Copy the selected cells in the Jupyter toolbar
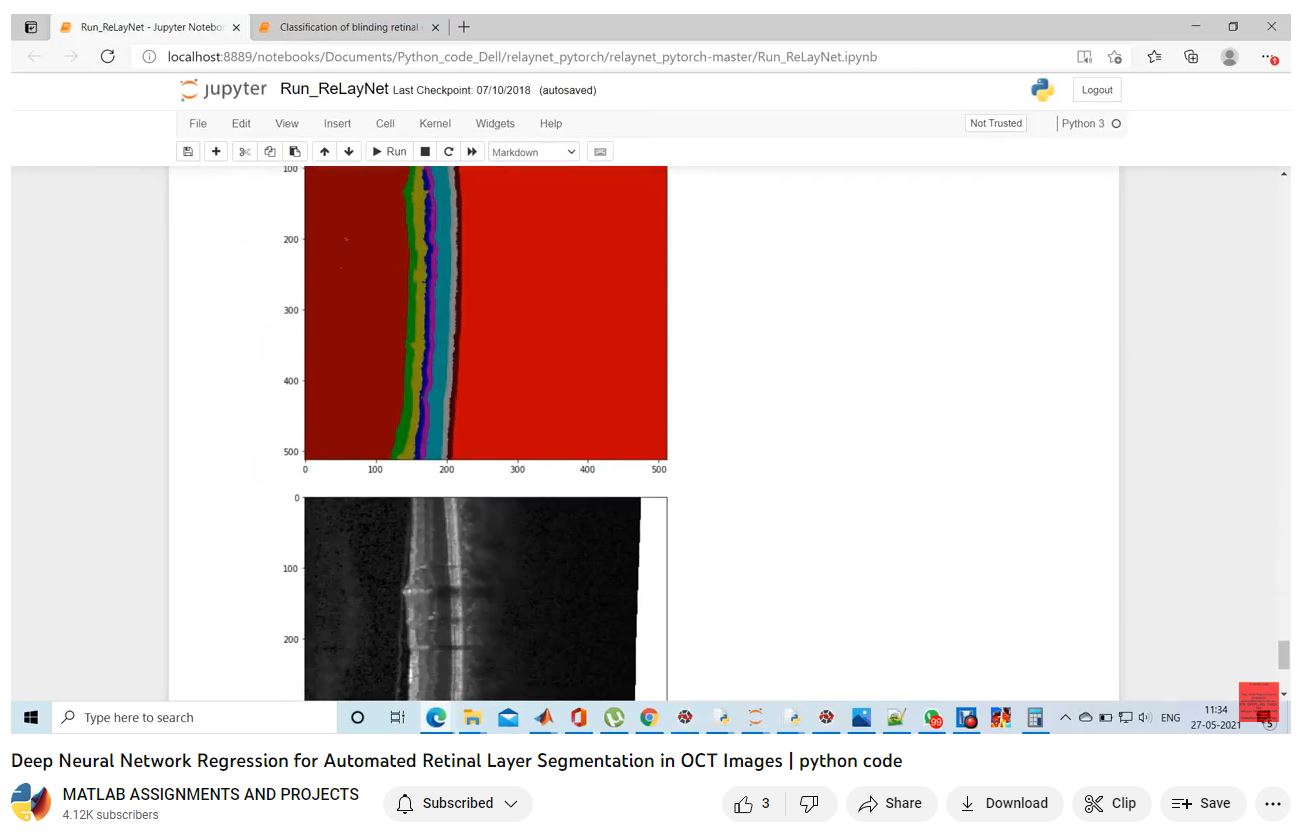This screenshot has height=837, width=1303. 270,152
